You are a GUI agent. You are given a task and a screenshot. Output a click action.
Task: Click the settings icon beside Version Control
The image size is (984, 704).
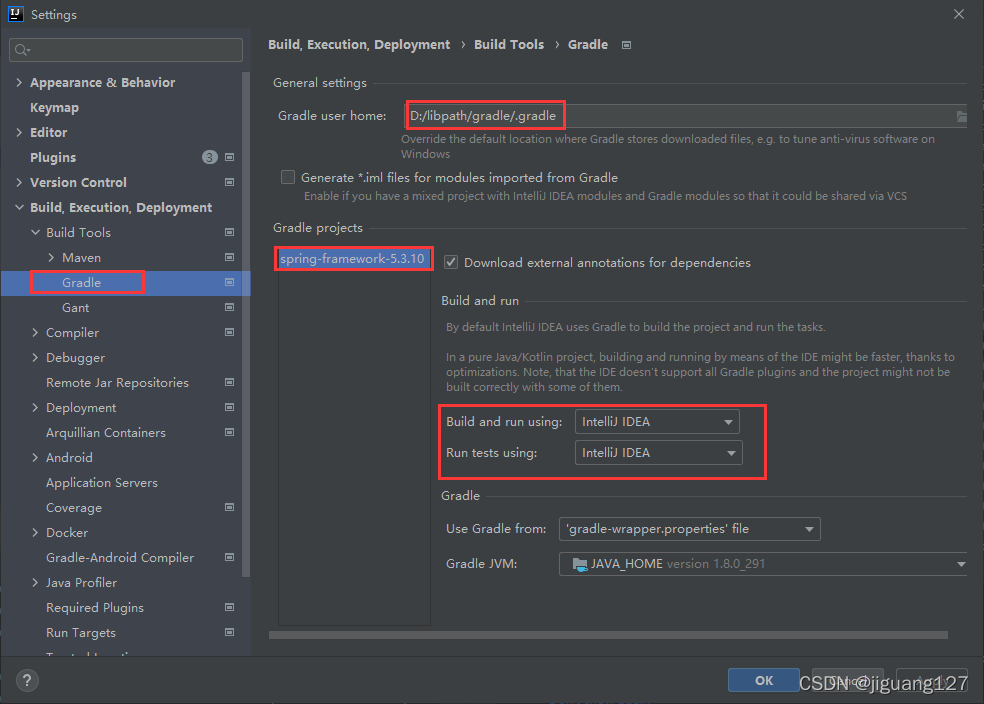[x=229, y=182]
